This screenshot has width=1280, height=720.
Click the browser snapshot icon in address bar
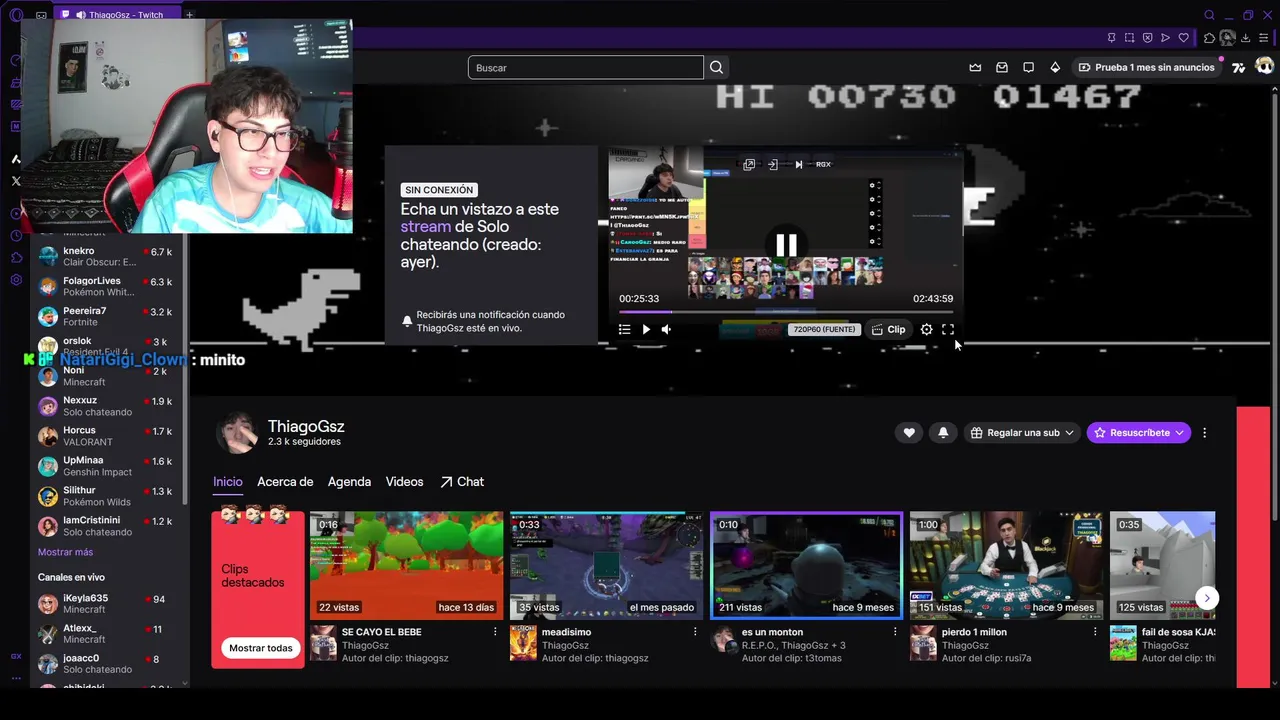[x=1129, y=38]
